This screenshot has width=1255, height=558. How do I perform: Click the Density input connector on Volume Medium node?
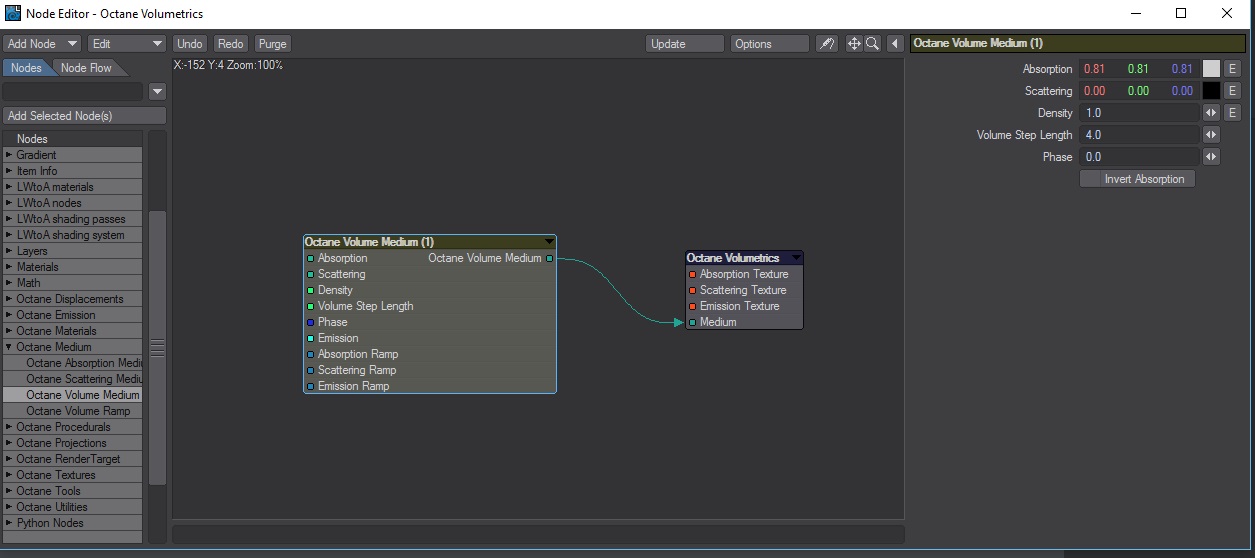pos(311,290)
